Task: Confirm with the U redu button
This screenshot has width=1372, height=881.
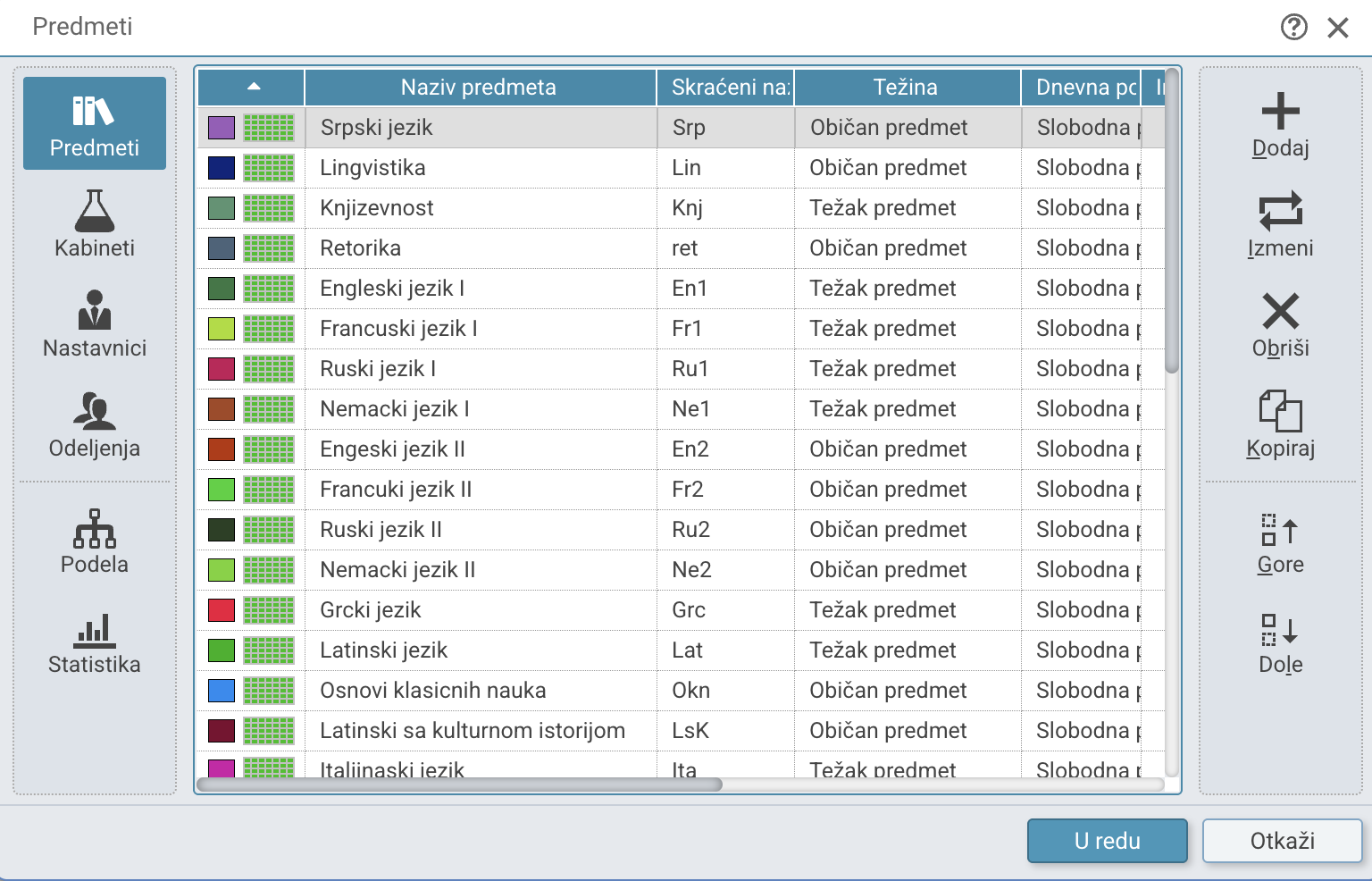Action: tap(1107, 841)
